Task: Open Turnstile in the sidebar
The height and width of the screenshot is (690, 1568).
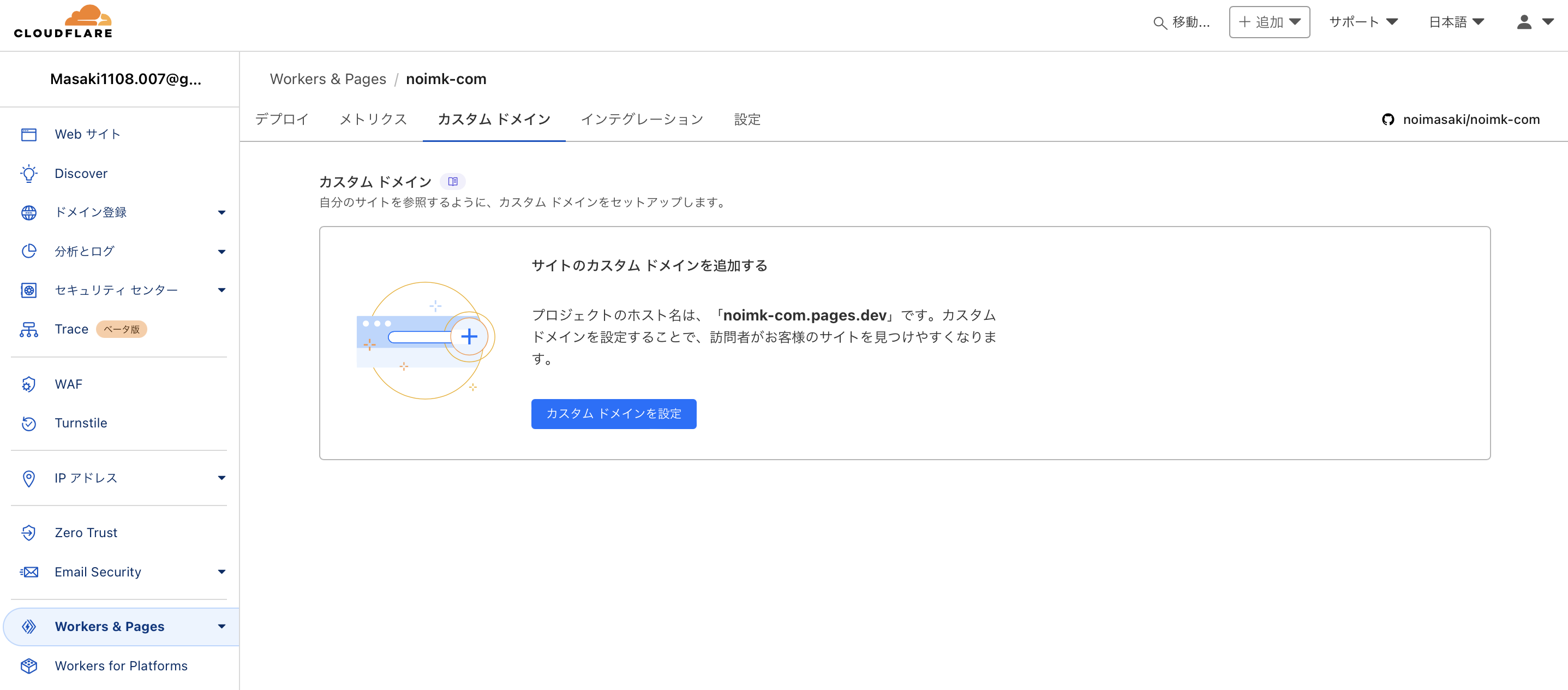Action: coord(81,423)
